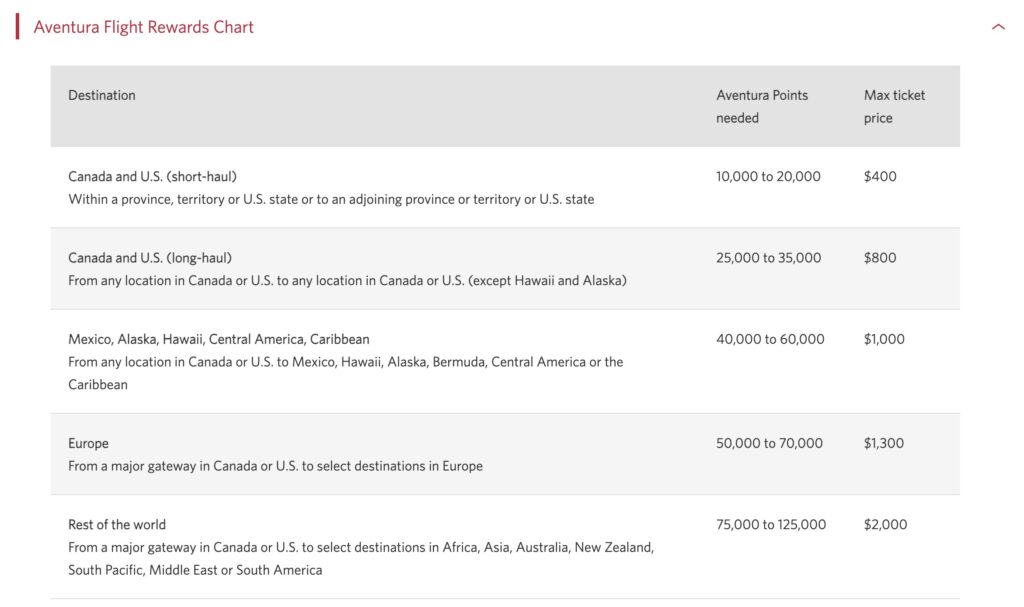Collapse the Aventura Flight Rewards Chart section
The width and height of the screenshot is (1024, 607).
998,28
